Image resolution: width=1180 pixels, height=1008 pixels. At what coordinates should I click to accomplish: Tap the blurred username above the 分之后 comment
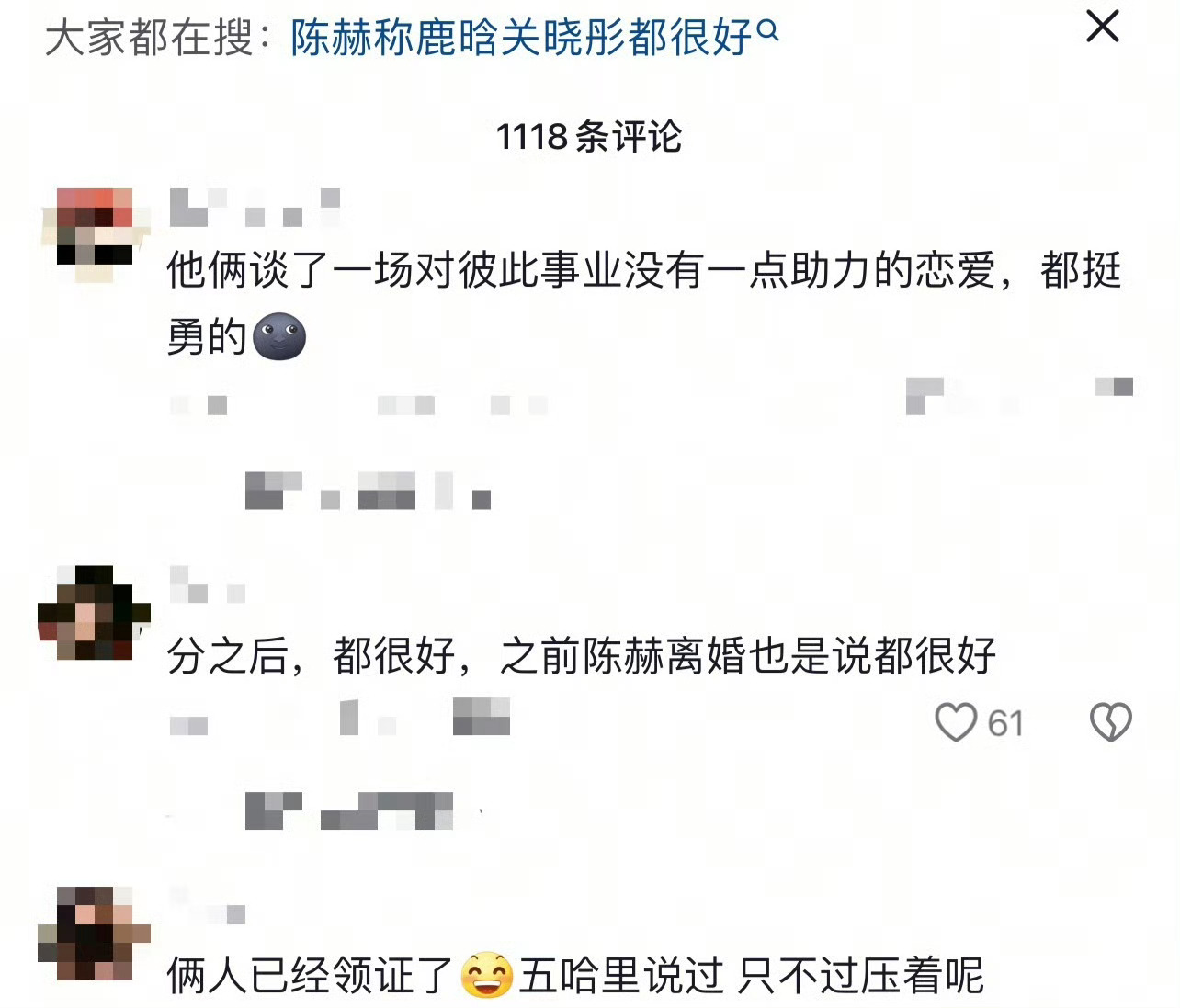[208, 584]
